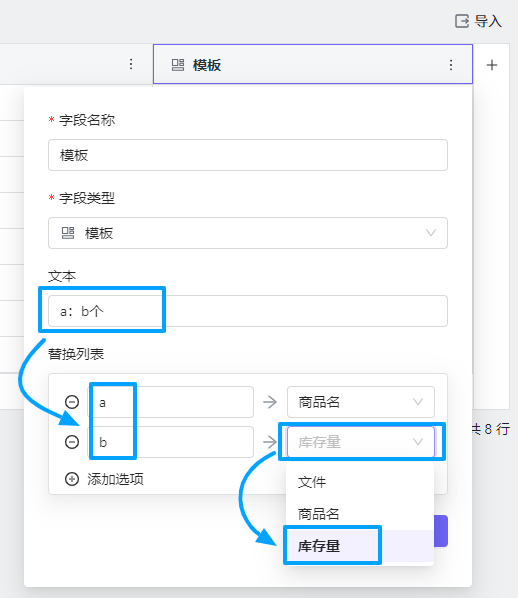Open the 库存量 placeholder mapping dropdown
The image size is (518, 598).
(361, 442)
